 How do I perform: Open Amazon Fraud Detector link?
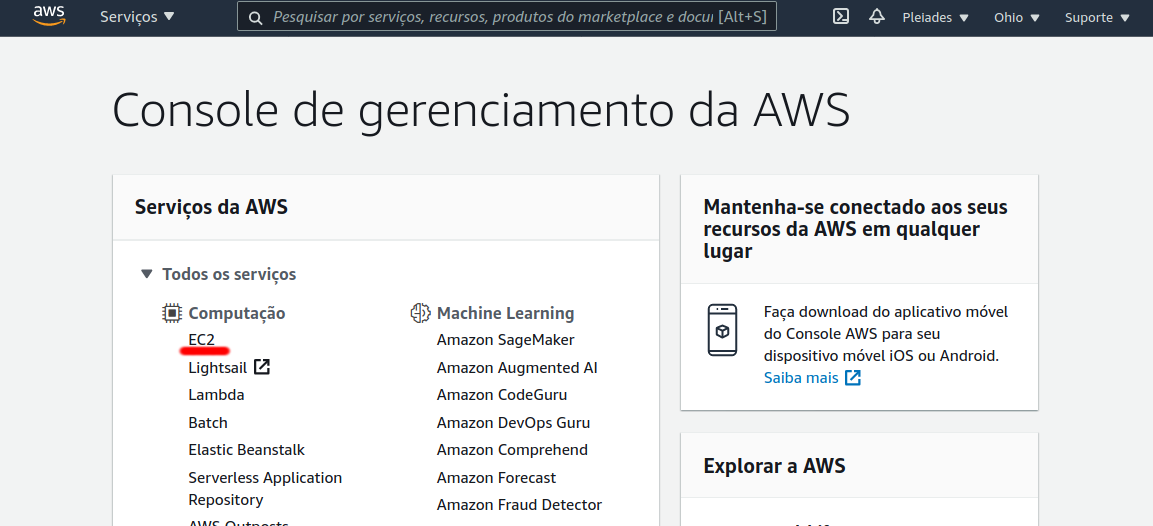coord(519,505)
